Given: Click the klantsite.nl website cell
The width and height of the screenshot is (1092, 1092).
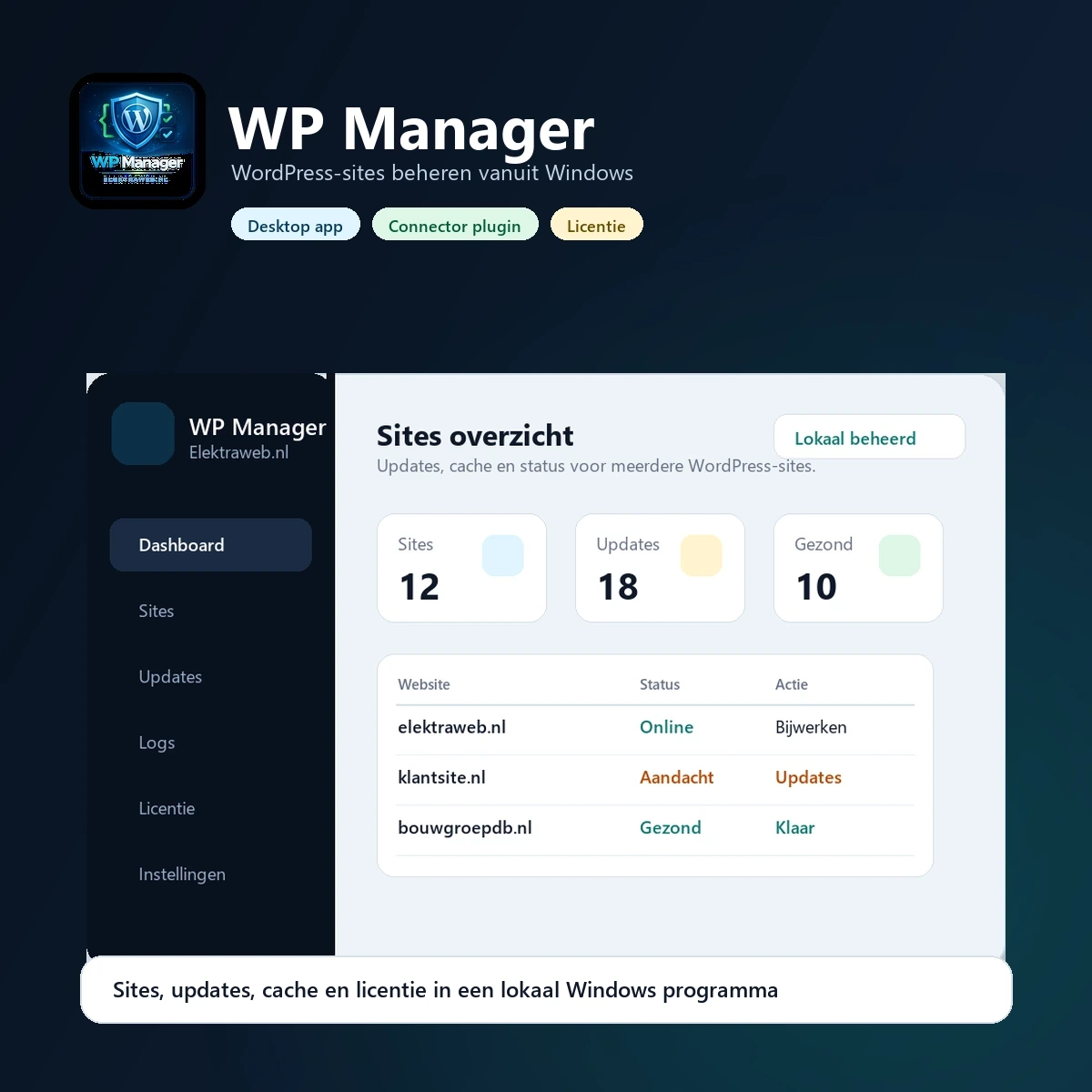Looking at the screenshot, I should [x=441, y=777].
